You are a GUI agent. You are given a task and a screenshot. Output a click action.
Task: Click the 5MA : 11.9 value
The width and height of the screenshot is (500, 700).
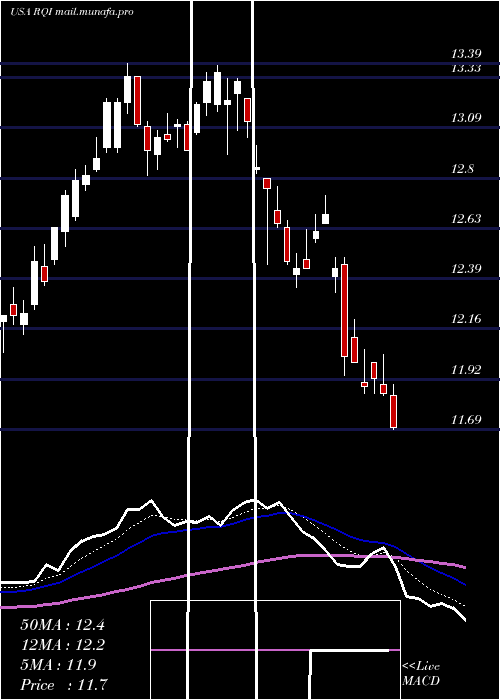(58, 665)
